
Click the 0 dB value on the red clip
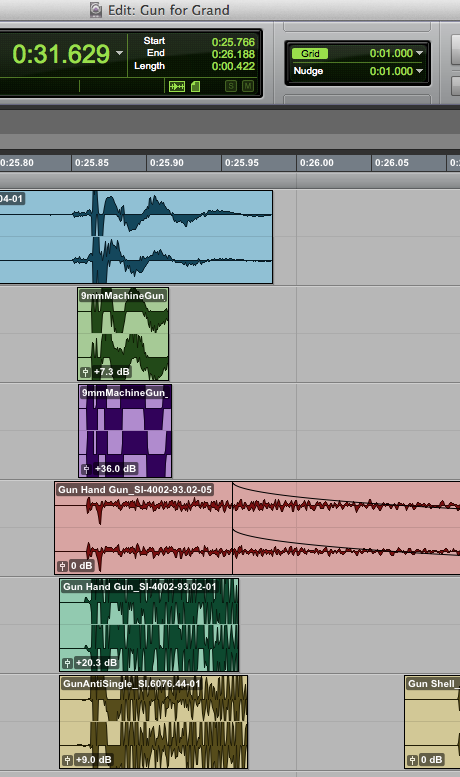[x=81, y=566]
